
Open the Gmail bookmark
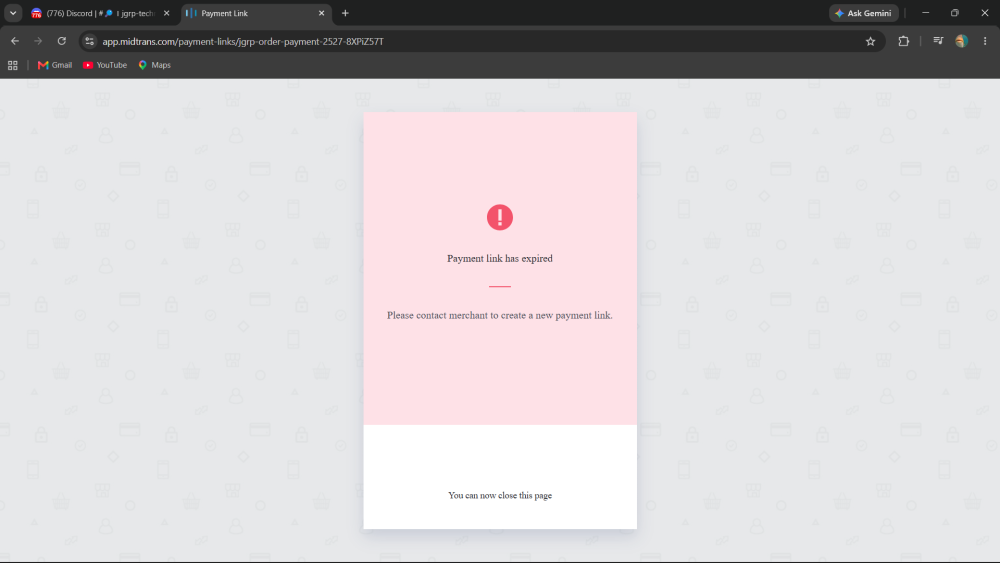click(x=55, y=65)
